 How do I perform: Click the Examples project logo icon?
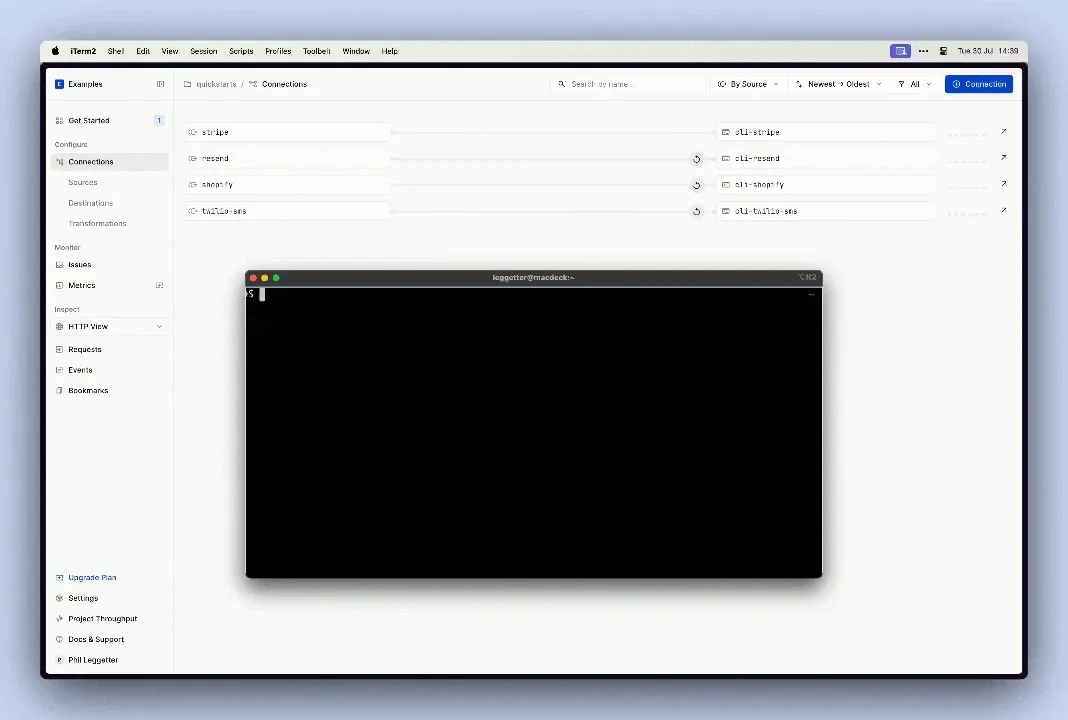coord(59,84)
